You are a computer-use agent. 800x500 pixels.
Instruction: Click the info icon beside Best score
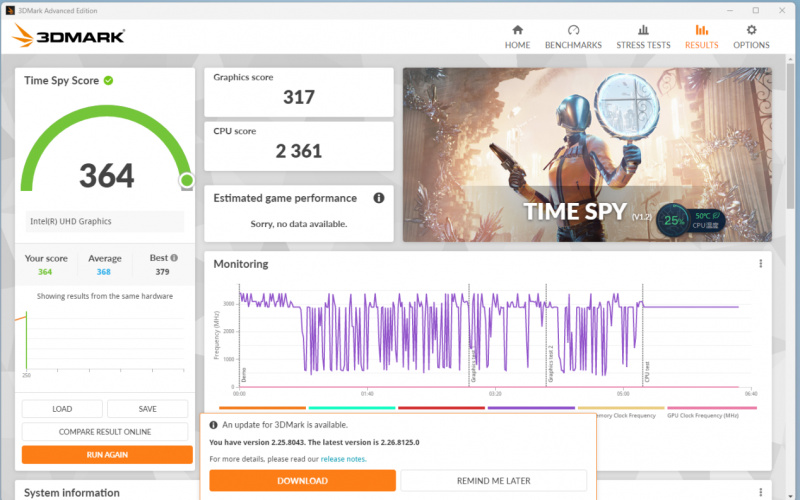coord(174,258)
